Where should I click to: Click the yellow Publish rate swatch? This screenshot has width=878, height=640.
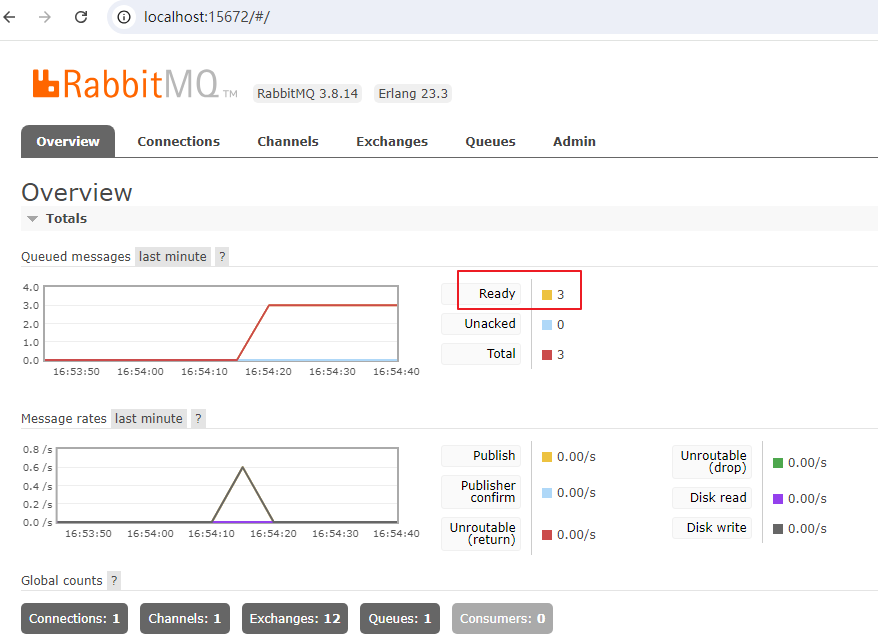pyautogui.click(x=547, y=457)
